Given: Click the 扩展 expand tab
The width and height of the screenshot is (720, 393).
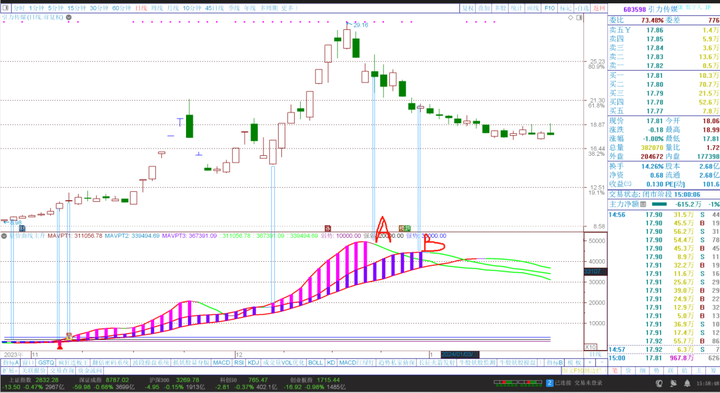Looking at the screenshot, I should click(x=9, y=370).
